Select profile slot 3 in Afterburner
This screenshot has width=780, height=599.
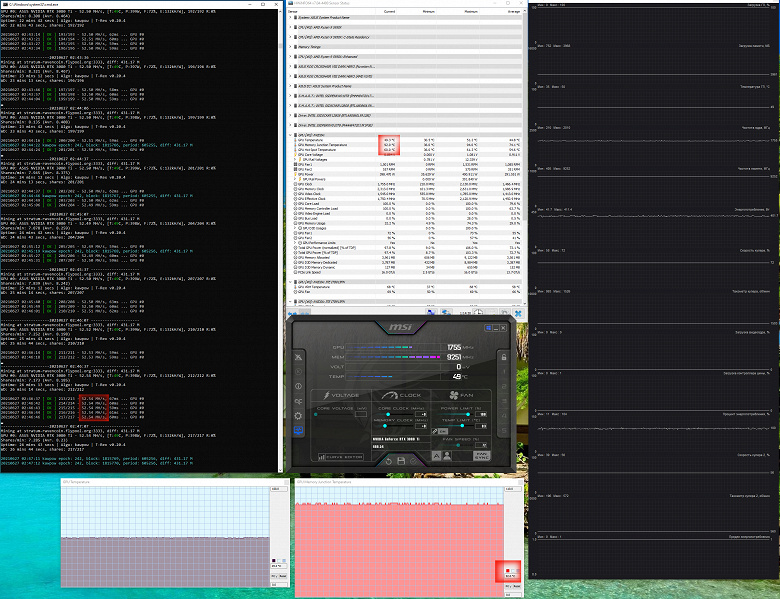504,401
